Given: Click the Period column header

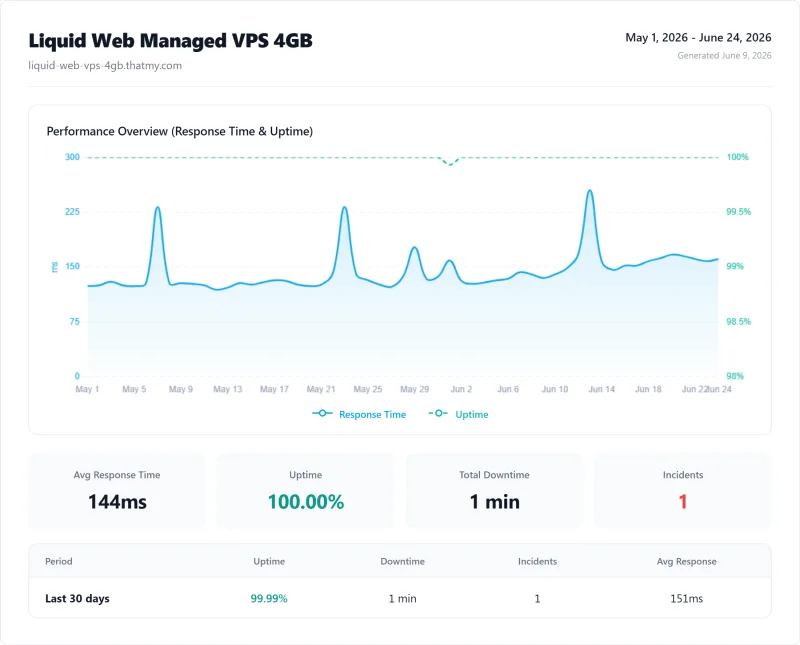Looking at the screenshot, I should point(59,561).
